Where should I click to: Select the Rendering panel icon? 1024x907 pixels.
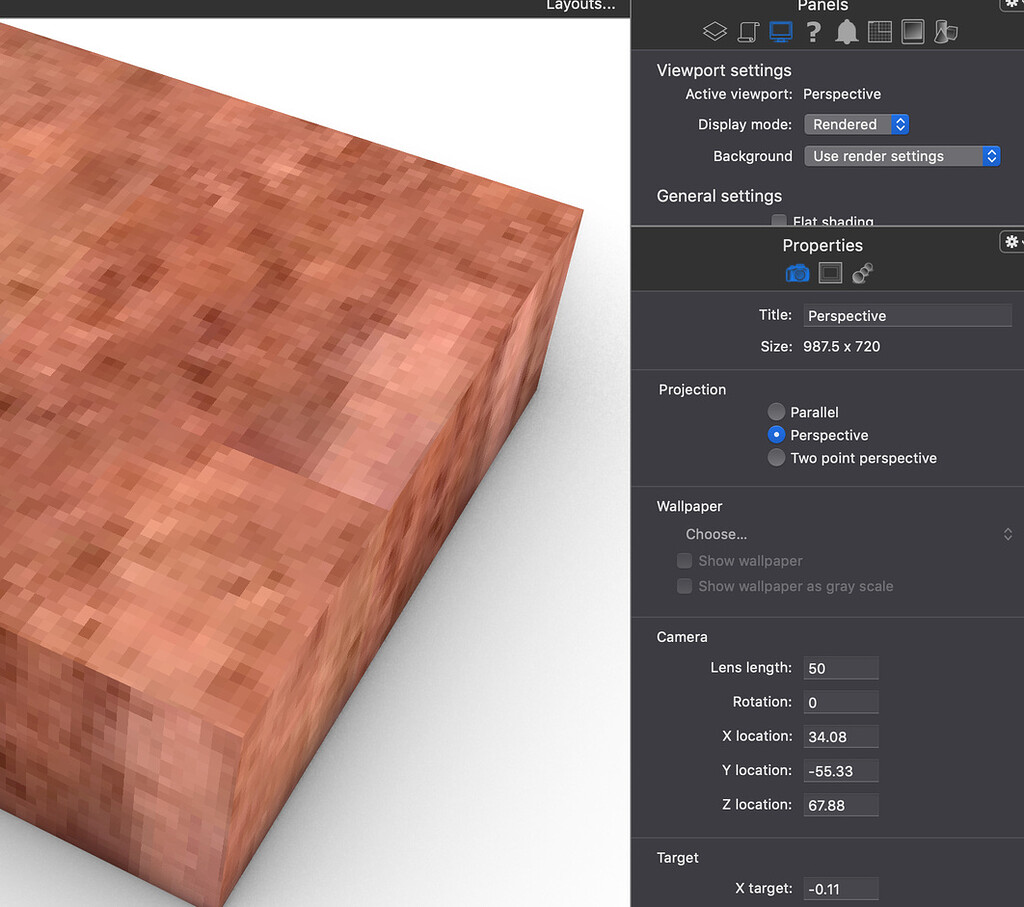click(x=912, y=31)
